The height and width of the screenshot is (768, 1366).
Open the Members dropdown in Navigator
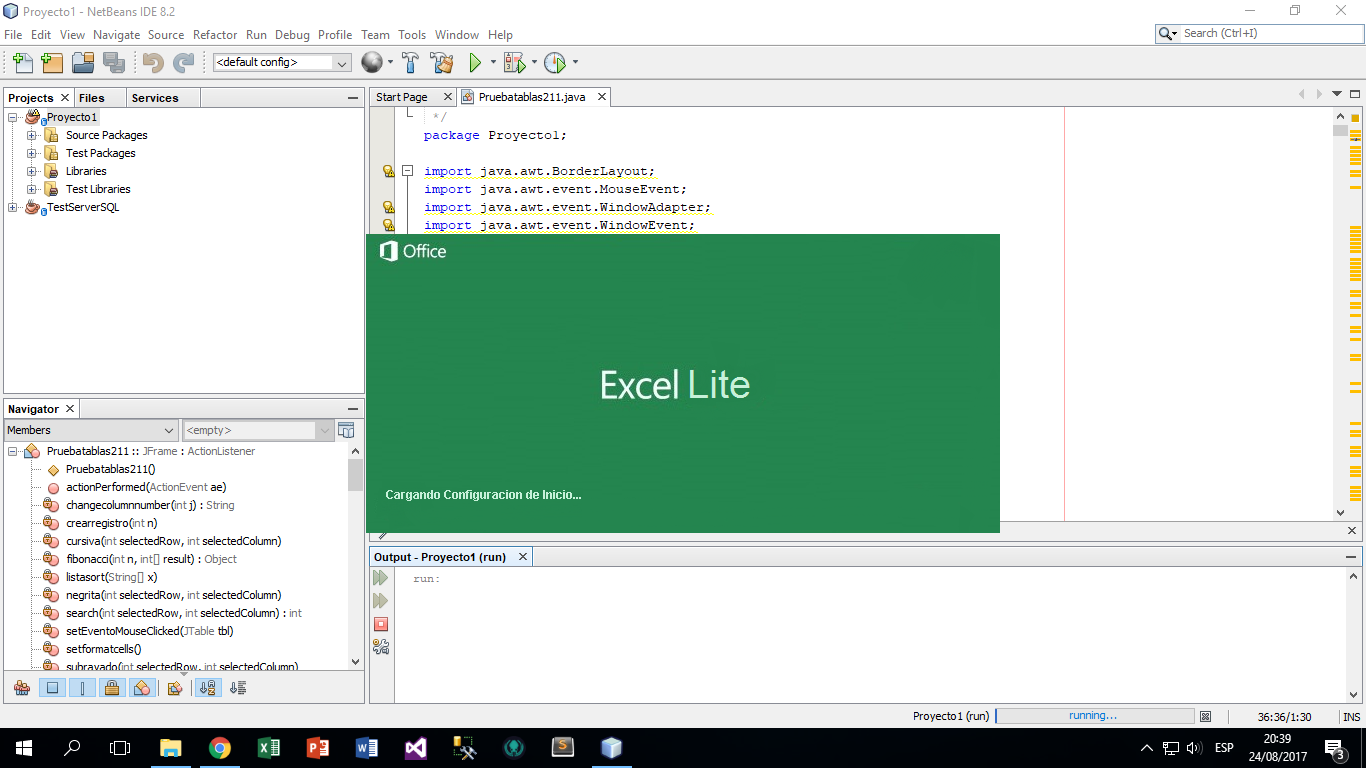91,430
